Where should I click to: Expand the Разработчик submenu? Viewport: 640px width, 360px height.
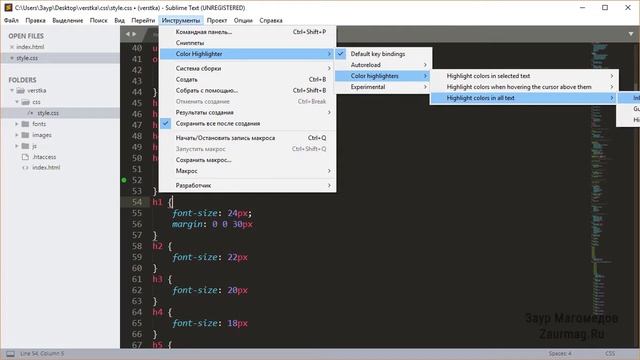tap(247, 185)
